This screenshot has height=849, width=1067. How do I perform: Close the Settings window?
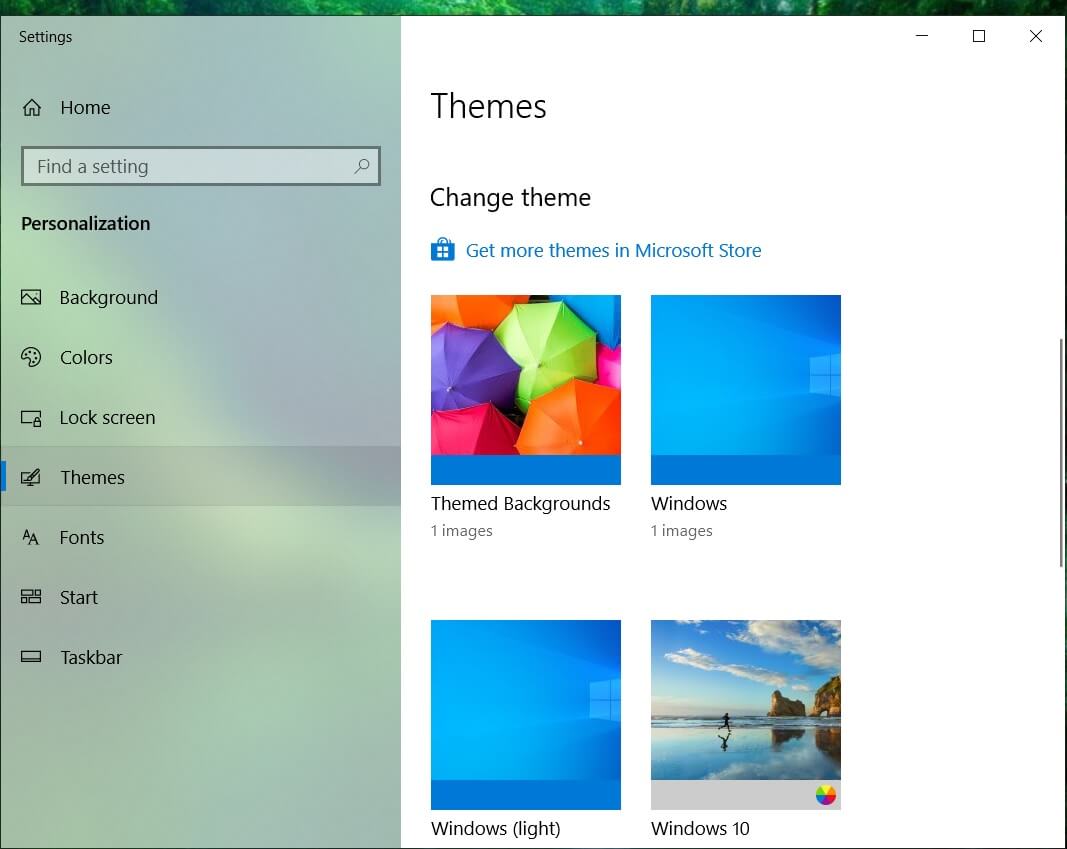point(1036,36)
